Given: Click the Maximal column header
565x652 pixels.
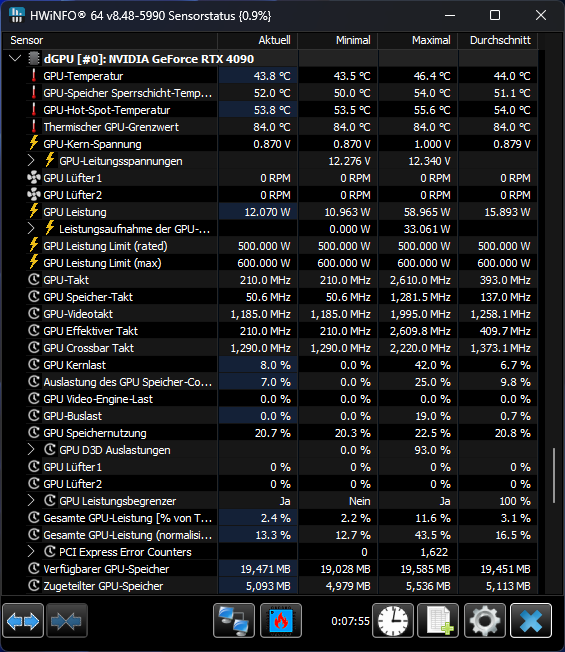Looking at the screenshot, I should coord(417,40).
